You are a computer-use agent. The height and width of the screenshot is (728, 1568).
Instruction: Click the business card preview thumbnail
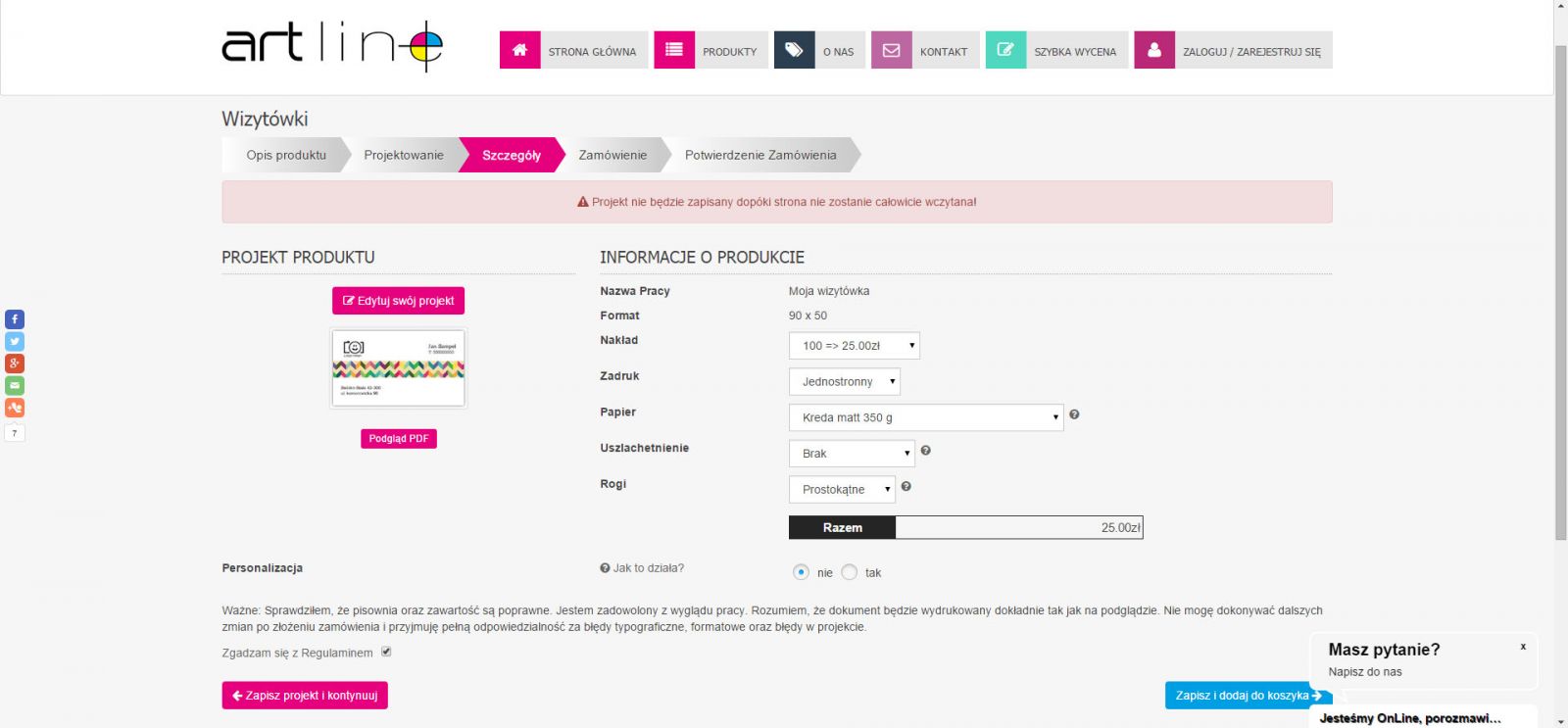pyautogui.click(x=399, y=368)
